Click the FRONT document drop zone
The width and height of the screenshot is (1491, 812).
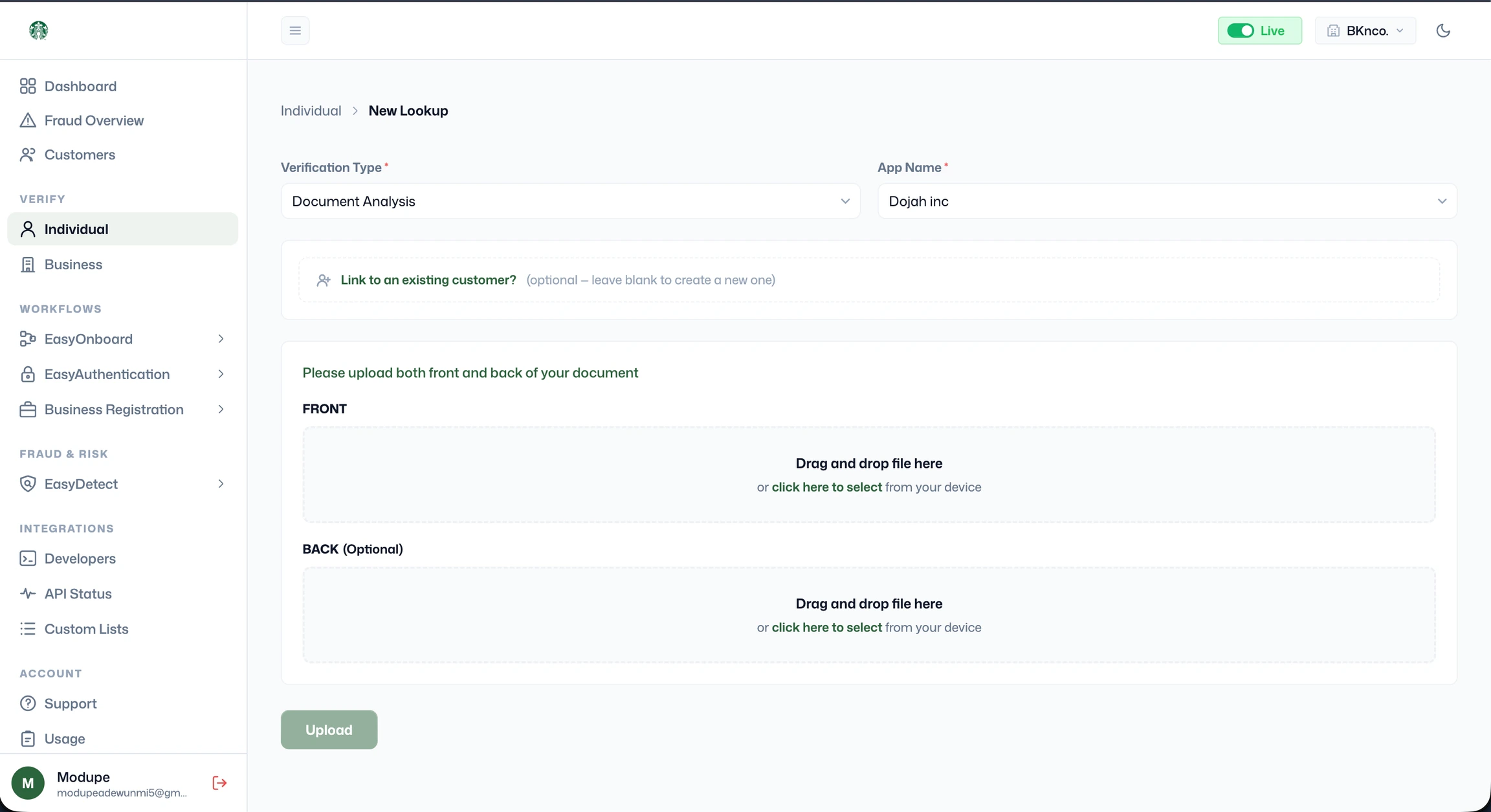pos(868,474)
